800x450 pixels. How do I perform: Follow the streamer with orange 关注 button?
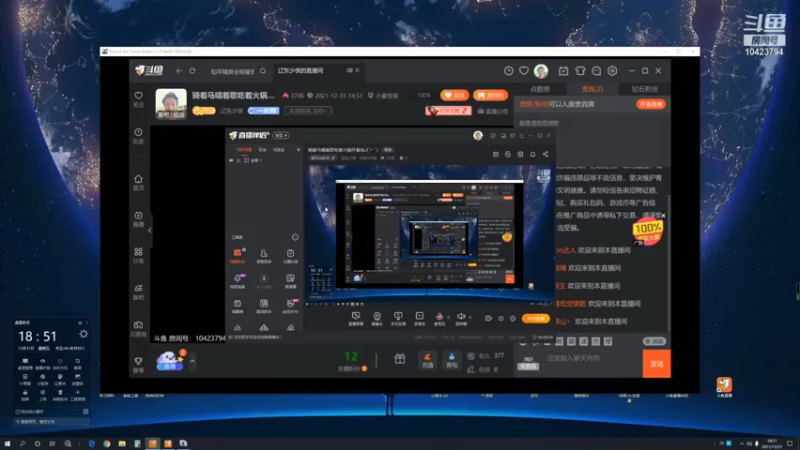coord(454,95)
